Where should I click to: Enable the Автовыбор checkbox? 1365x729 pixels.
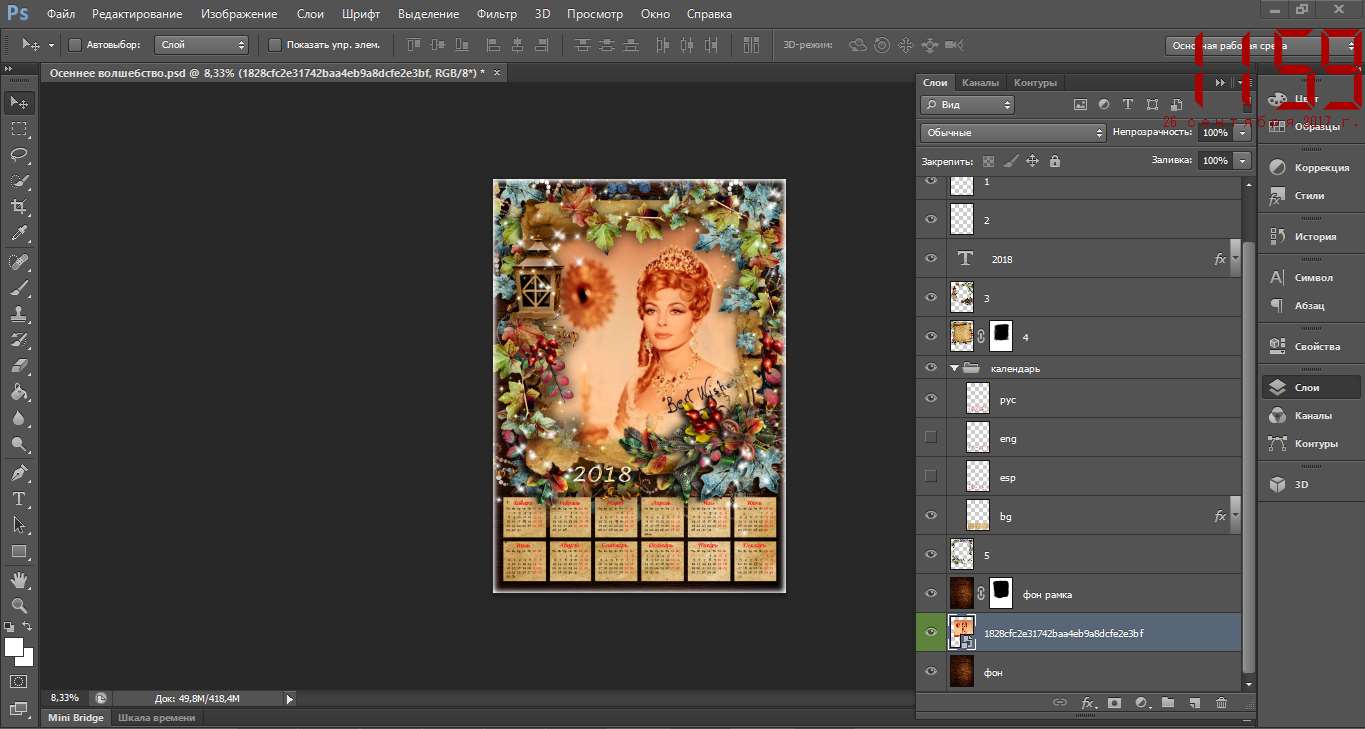pyautogui.click(x=75, y=45)
